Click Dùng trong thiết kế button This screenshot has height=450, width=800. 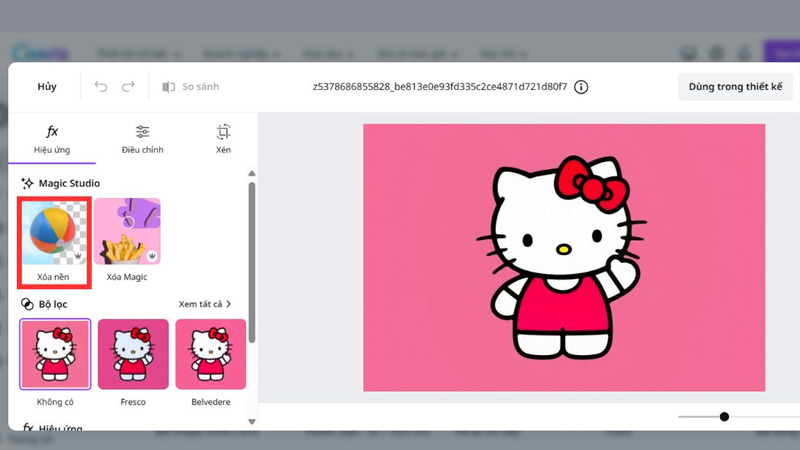tap(735, 87)
